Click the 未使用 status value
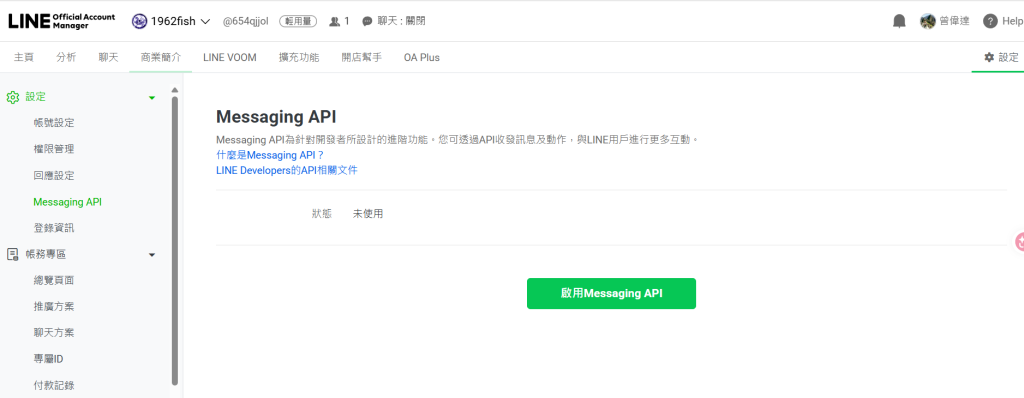 (368, 214)
